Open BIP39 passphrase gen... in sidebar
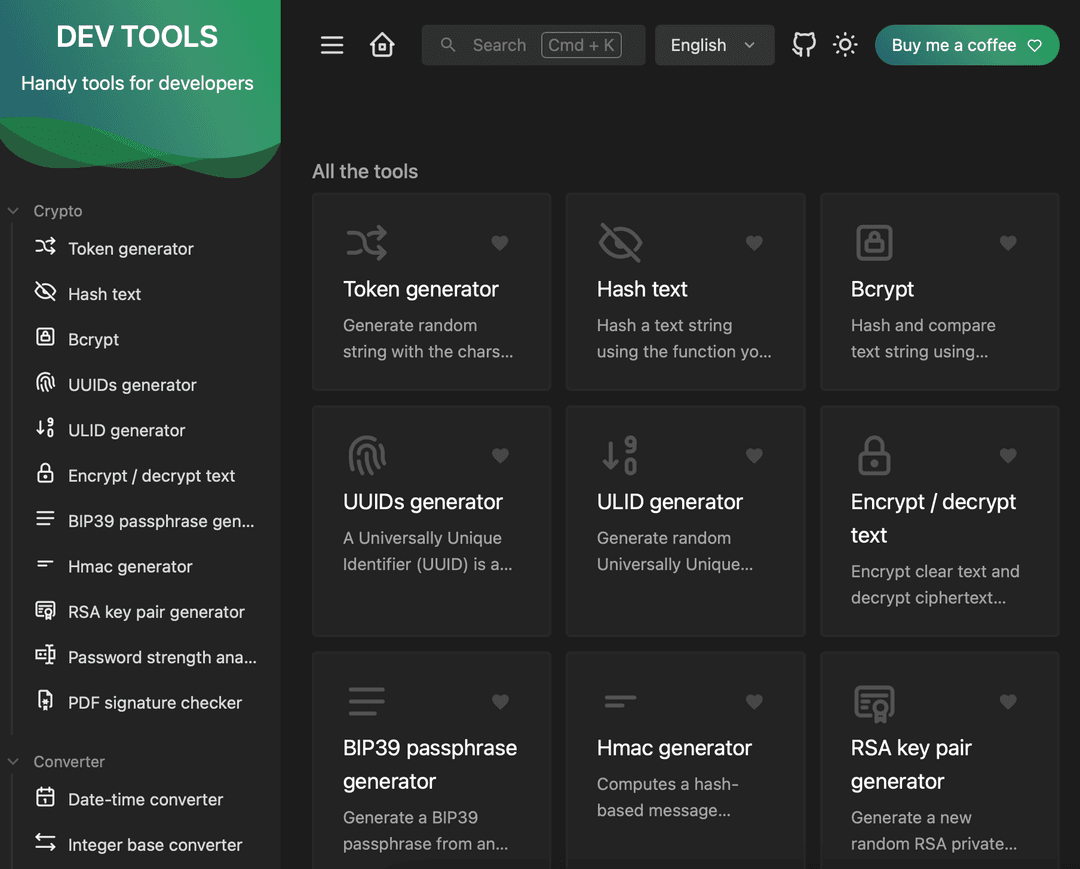The height and width of the screenshot is (869, 1080). [160, 521]
